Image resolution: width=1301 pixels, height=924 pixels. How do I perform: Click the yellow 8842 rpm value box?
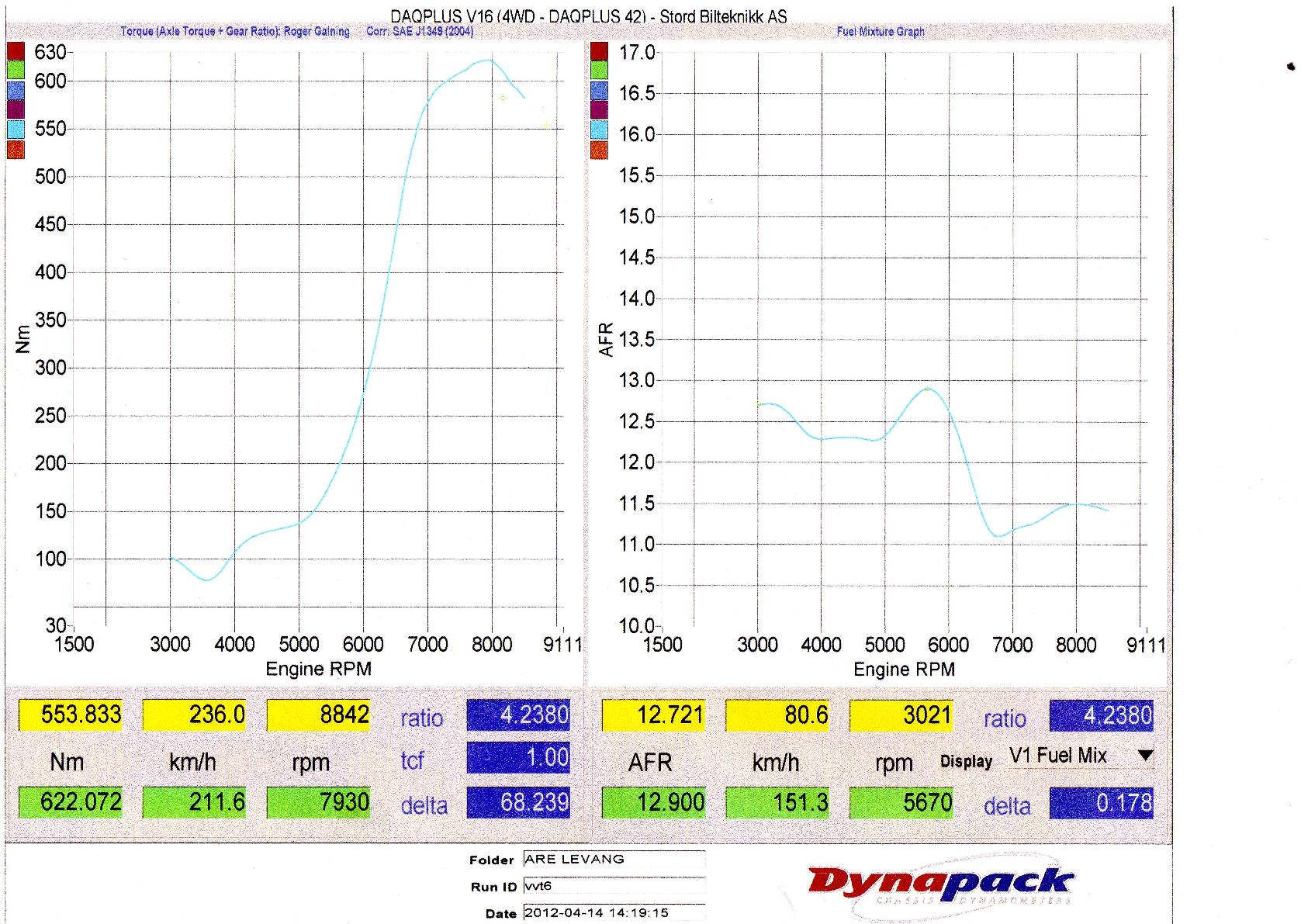[x=319, y=715]
